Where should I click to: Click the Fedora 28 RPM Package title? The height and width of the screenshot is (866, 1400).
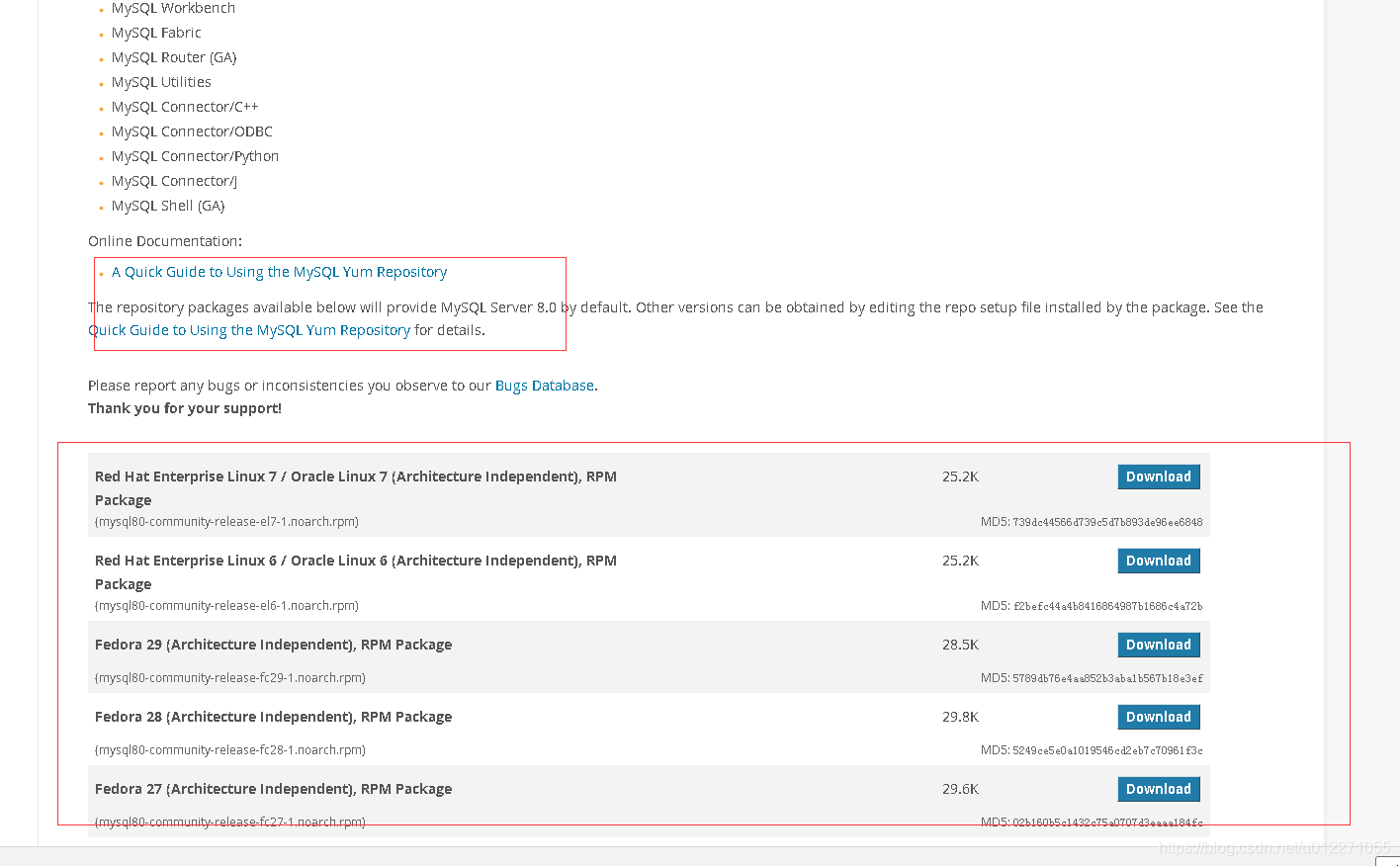pos(273,717)
